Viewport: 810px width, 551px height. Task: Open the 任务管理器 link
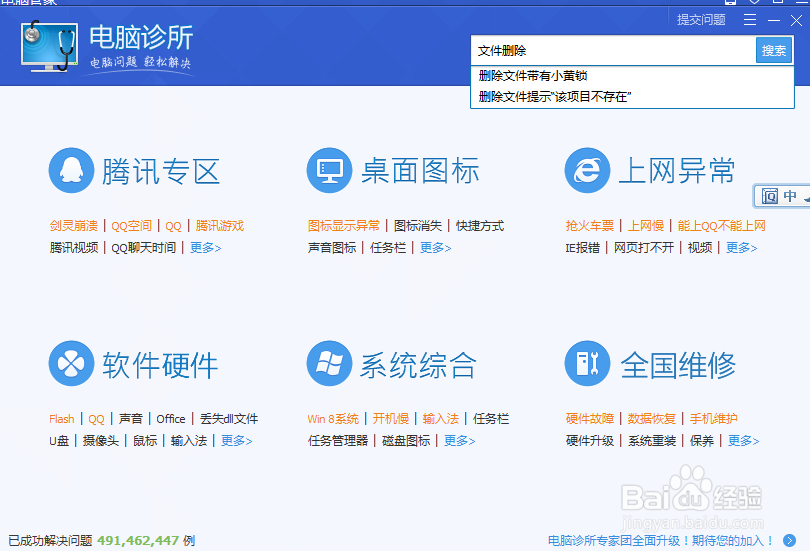point(338,441)
